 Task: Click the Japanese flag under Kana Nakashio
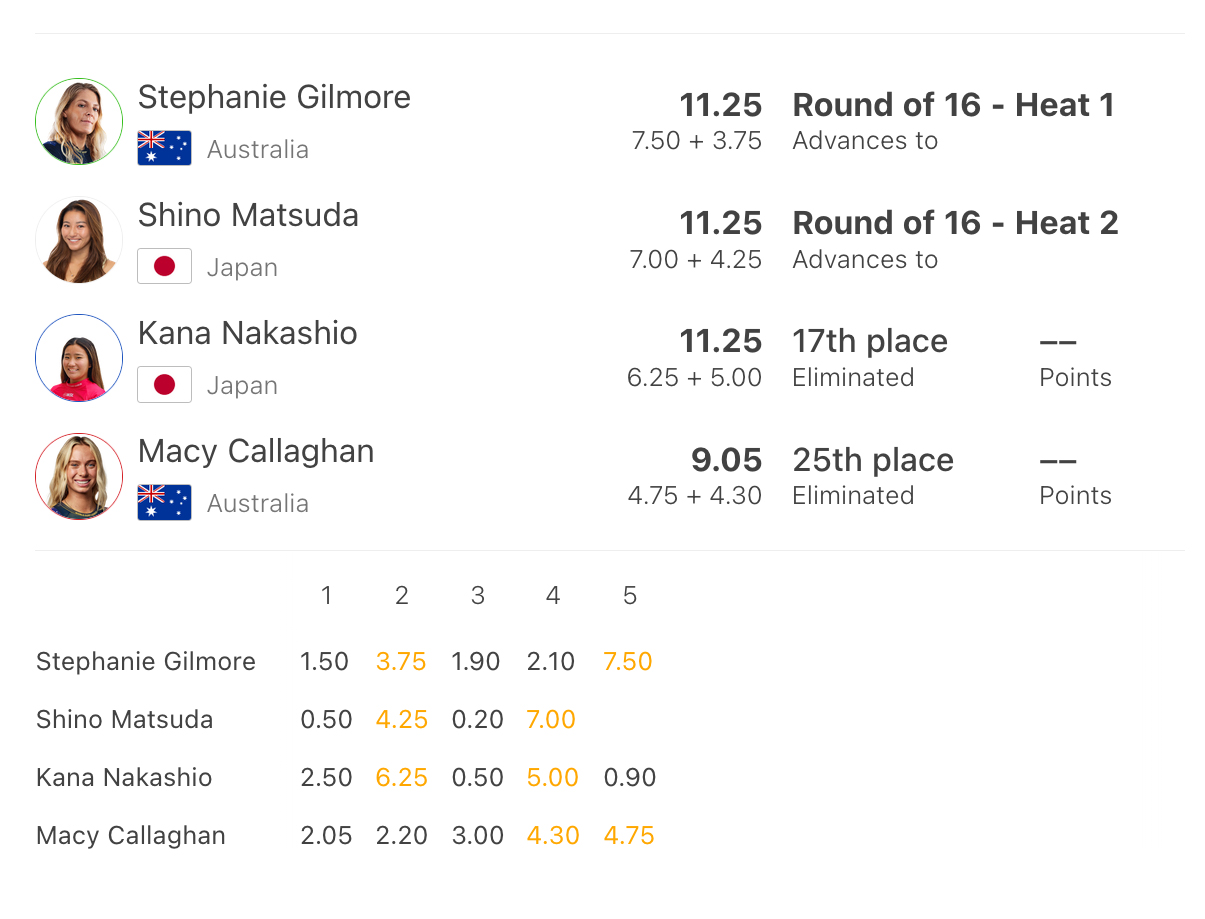[164, 385]
